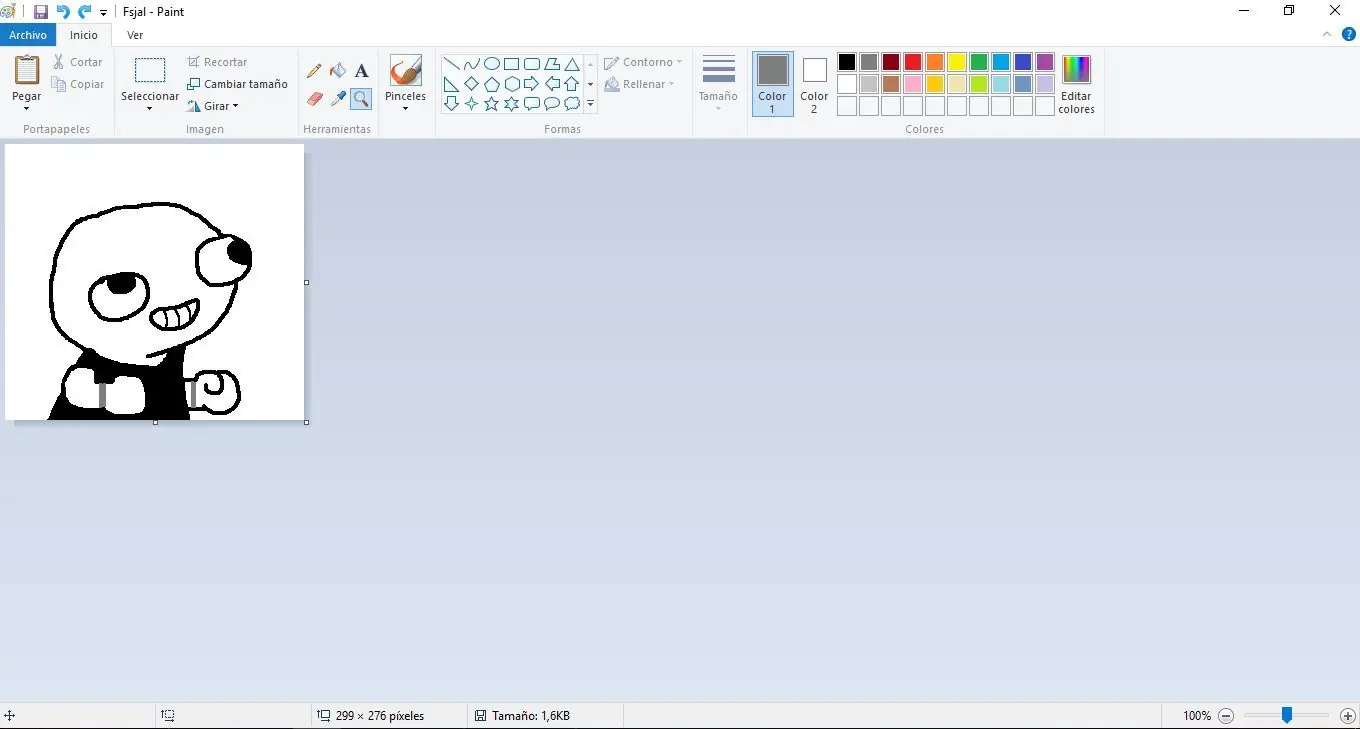
Task: Pick the red color swatch
Action: [913, 62]
